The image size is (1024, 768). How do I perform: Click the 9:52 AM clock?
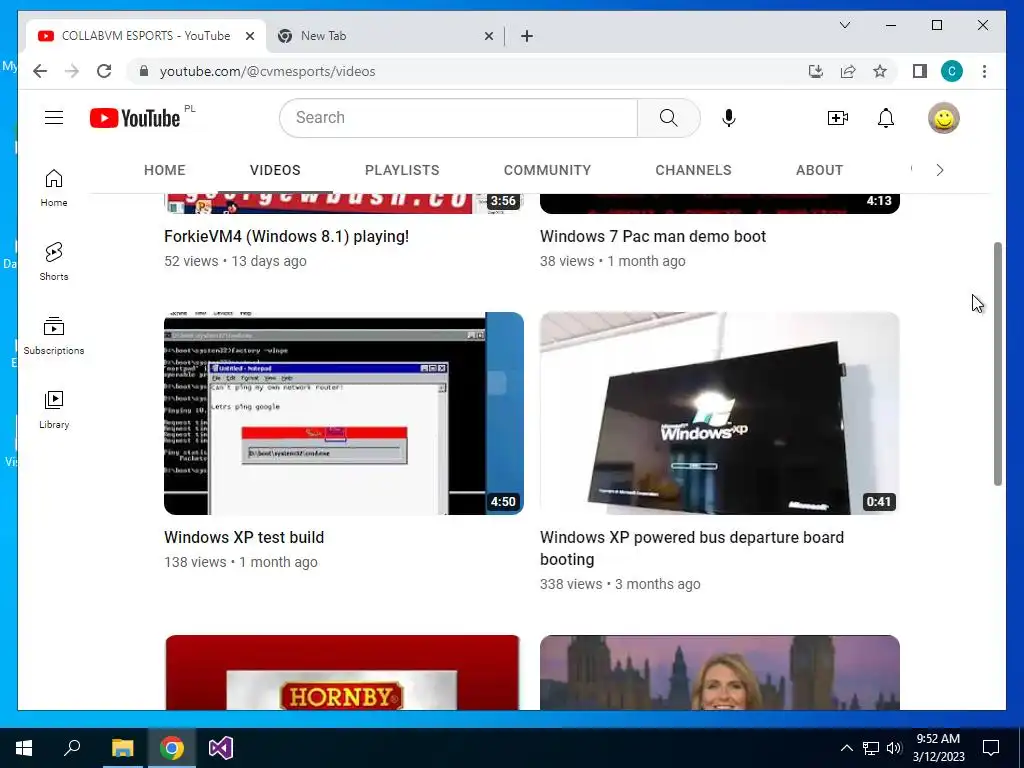click(x=938, y=748)
